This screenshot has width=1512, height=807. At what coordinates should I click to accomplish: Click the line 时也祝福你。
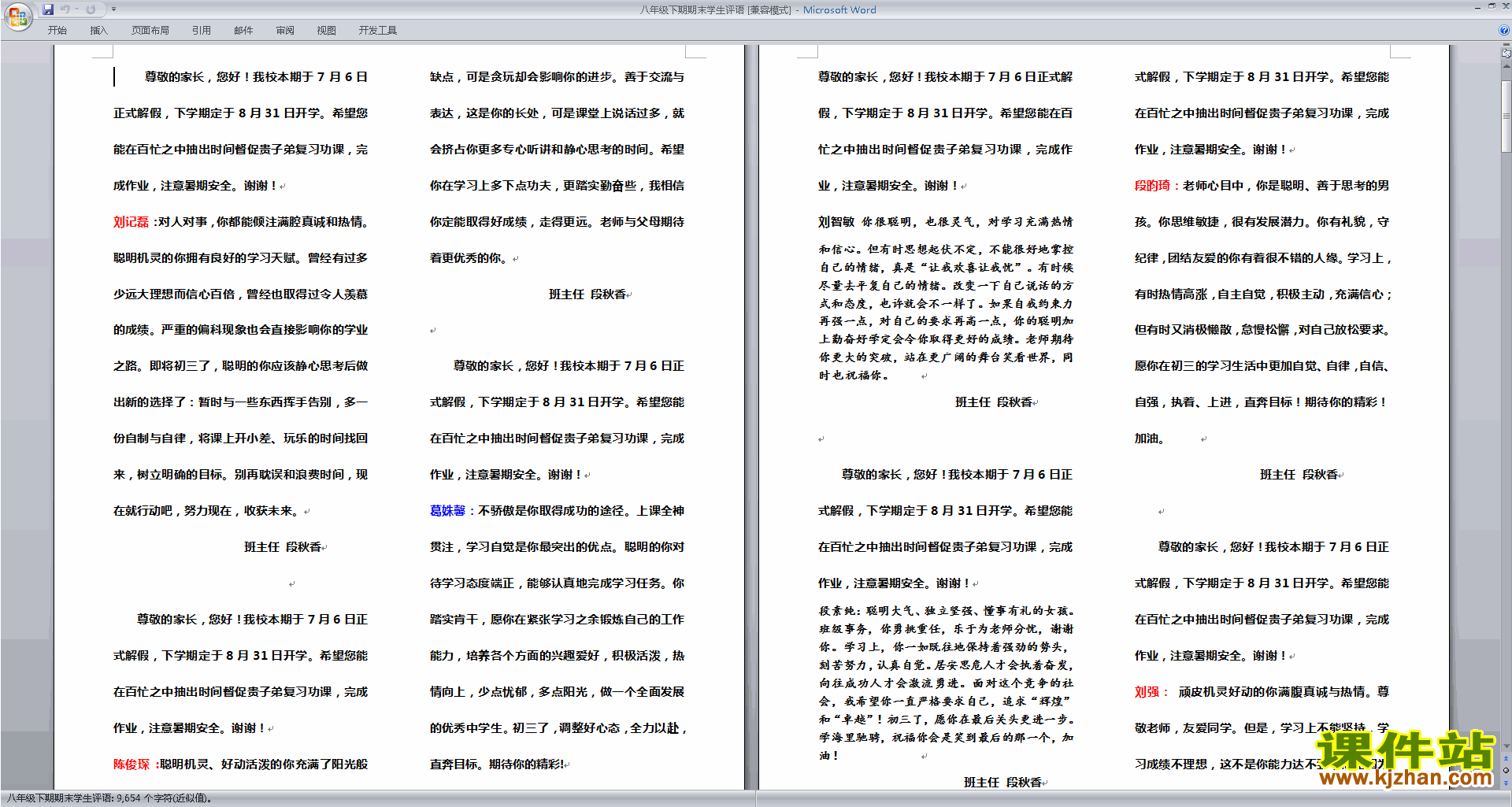pyautogui.click(x=854, y=376)
